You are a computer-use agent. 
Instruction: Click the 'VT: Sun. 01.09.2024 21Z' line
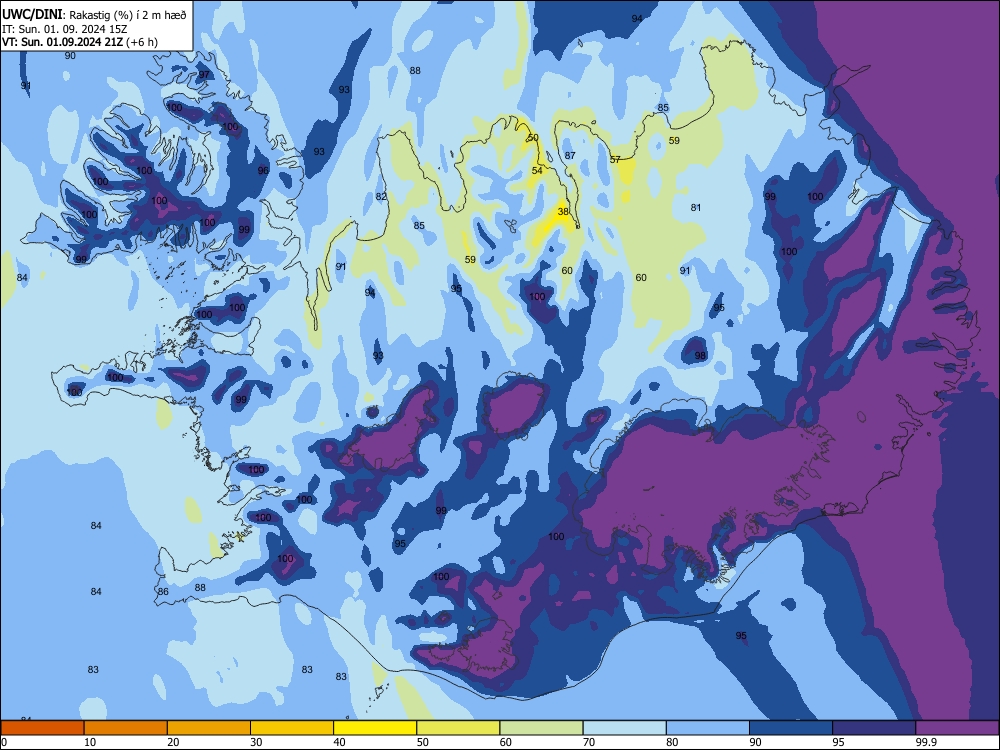62,42
